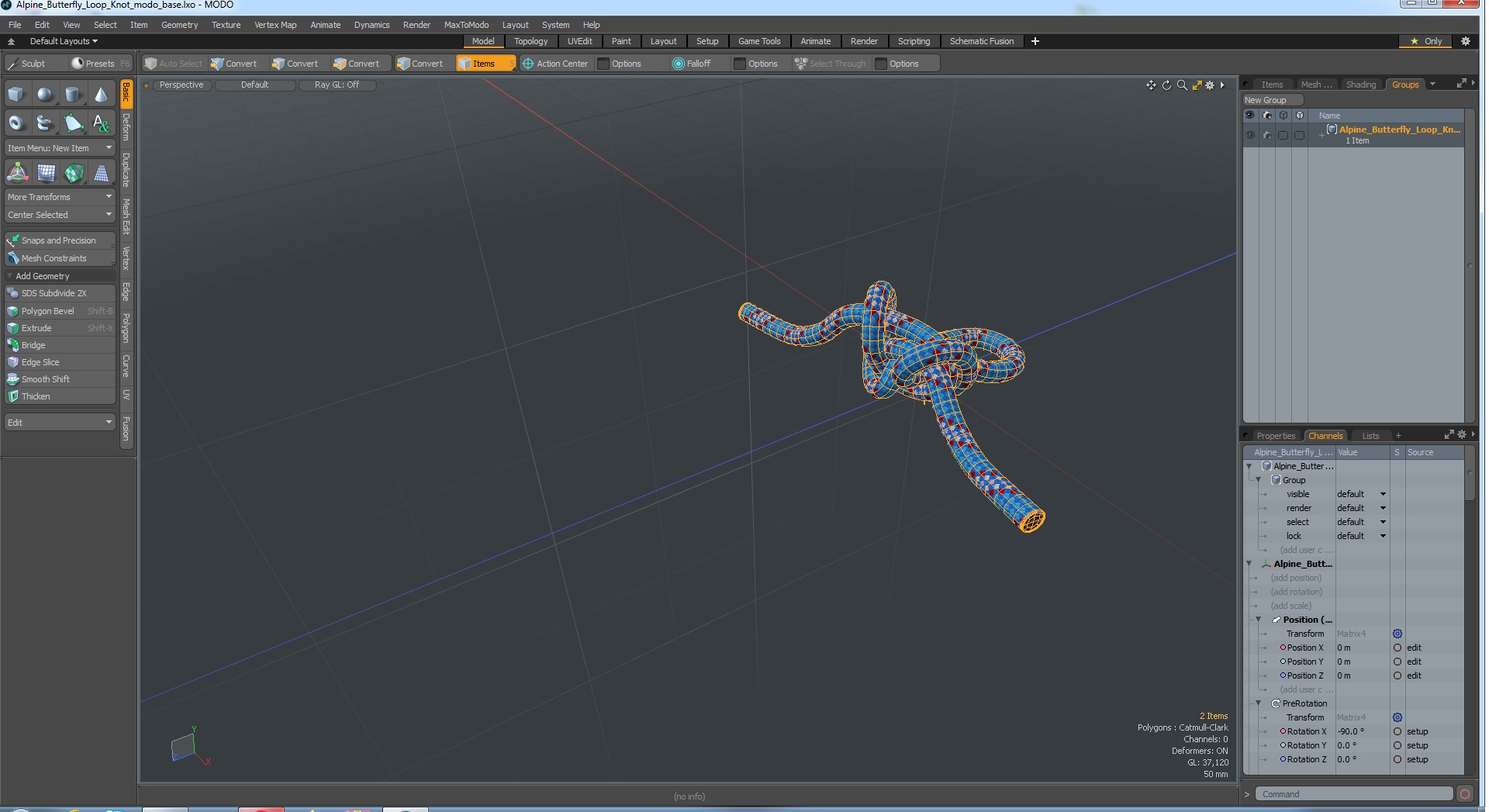Open Default Layouts dropdown
The width and height of the screenshot is (1489, 812).
coord(64,41)
